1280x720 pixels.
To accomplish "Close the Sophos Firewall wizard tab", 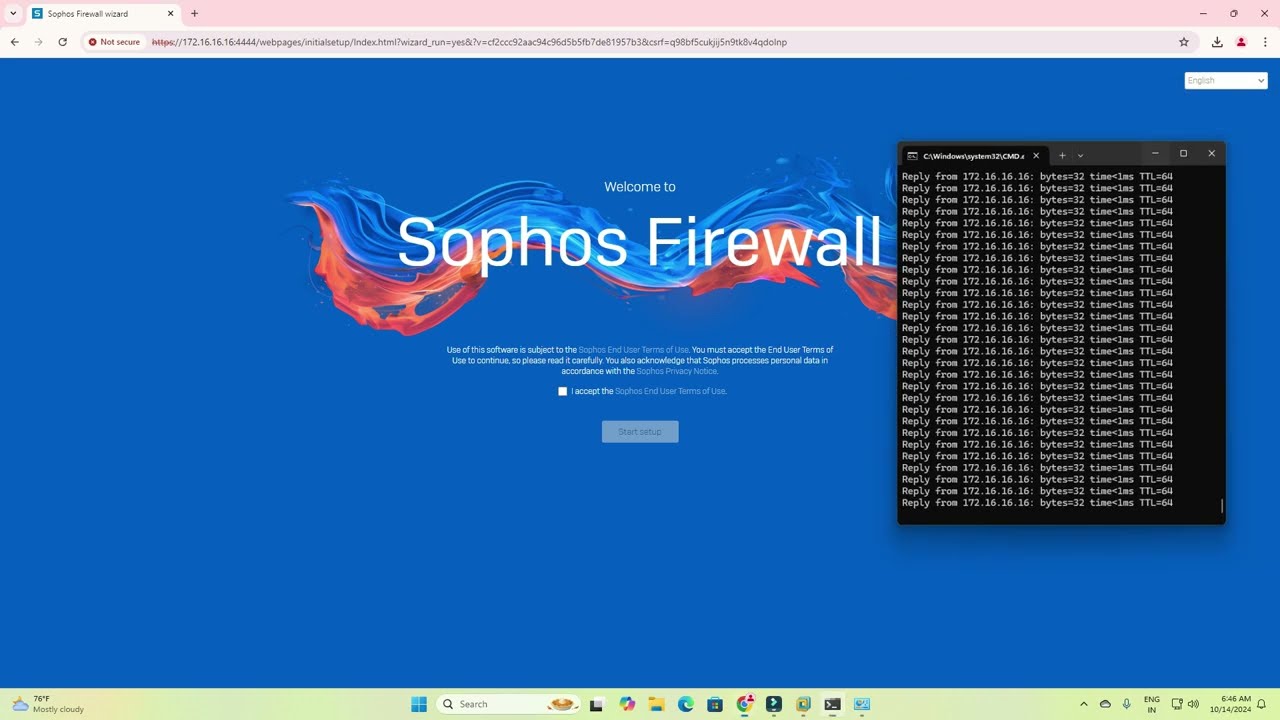I will 170,14.
